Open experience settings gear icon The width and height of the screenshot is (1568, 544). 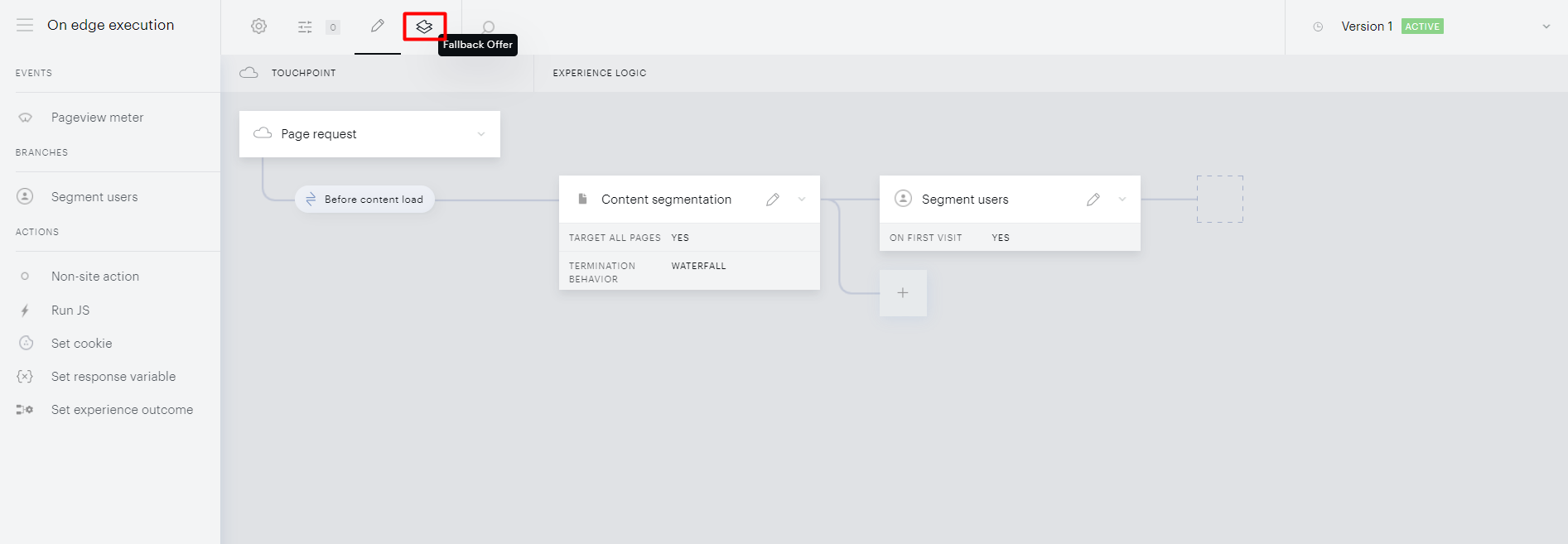(x=259, y=26)
